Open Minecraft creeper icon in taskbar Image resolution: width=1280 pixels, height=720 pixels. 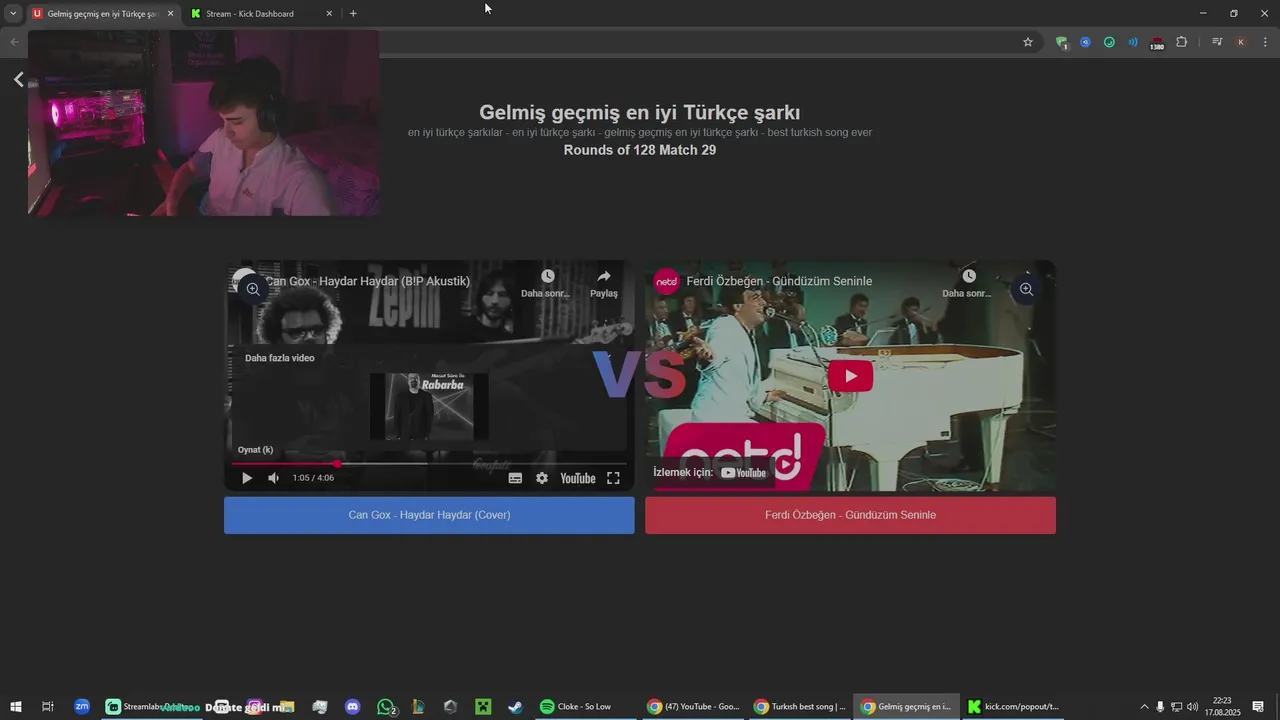[x=483, y=707]
